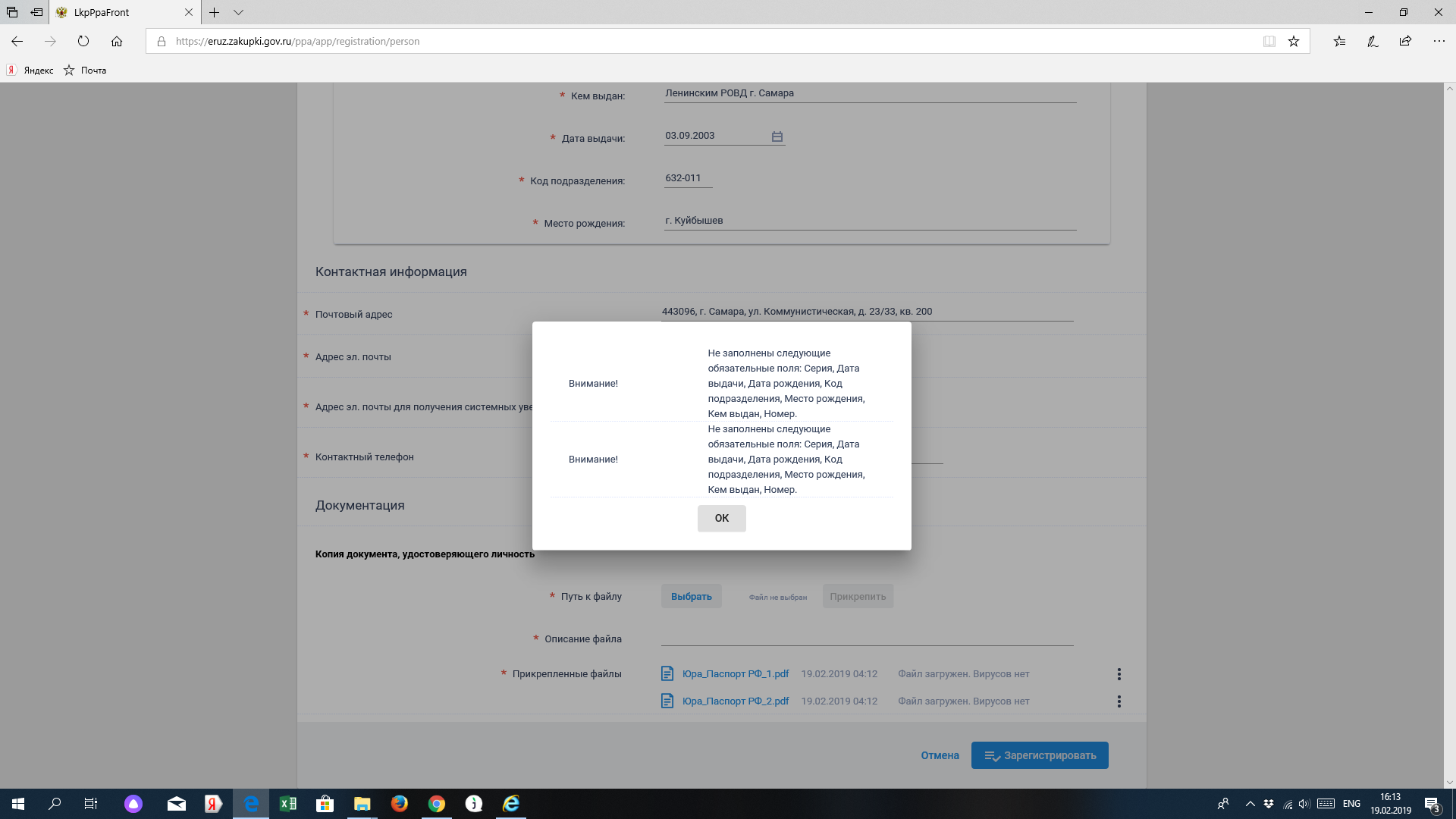
Task: Open Edge settings and more menu
Action: [x=1439, y=42]
